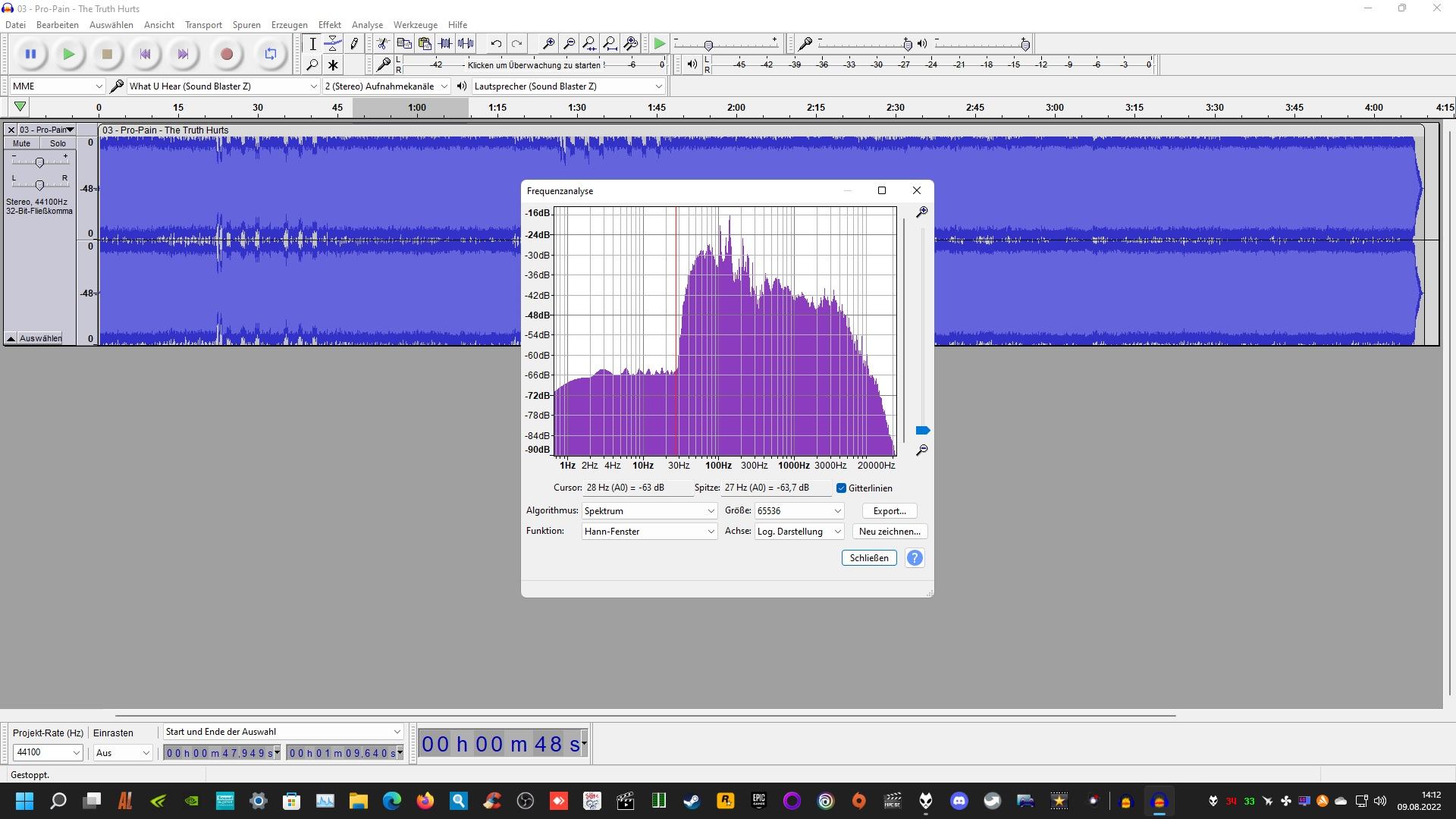Toggle loop playback button

coord(270,54)
